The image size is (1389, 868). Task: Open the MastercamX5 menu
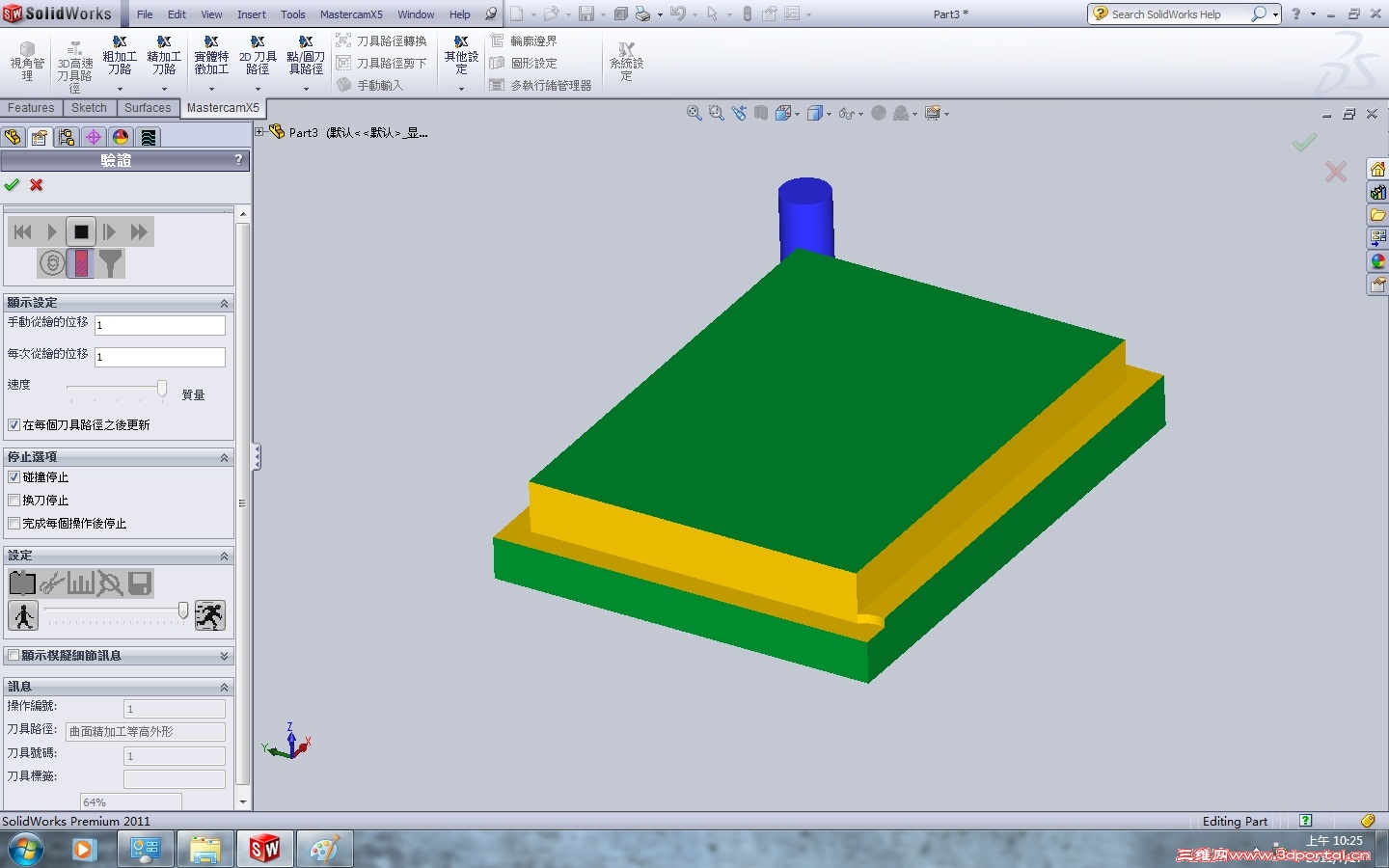[351, 14]
